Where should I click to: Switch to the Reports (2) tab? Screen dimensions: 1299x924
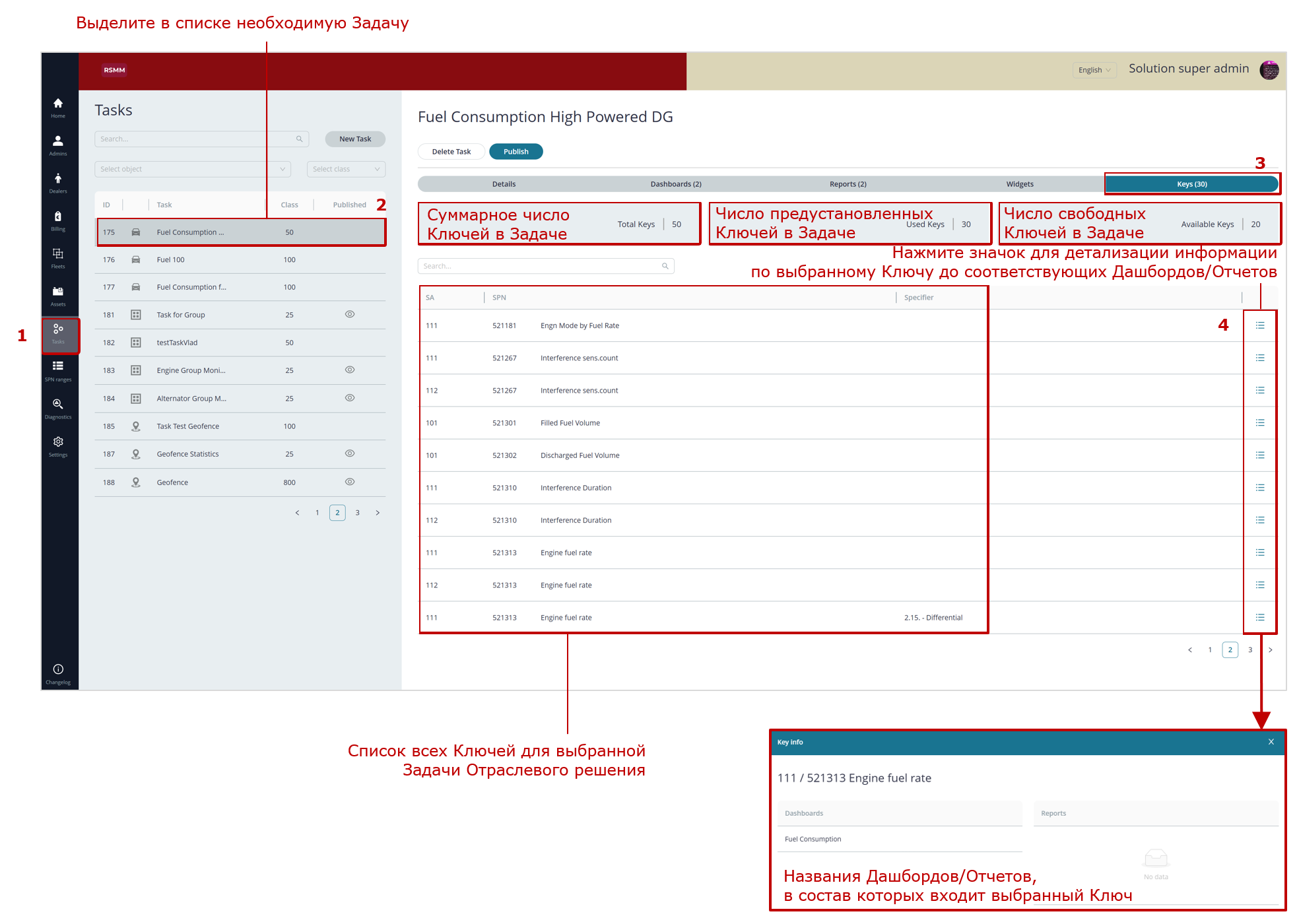[848, 184]
